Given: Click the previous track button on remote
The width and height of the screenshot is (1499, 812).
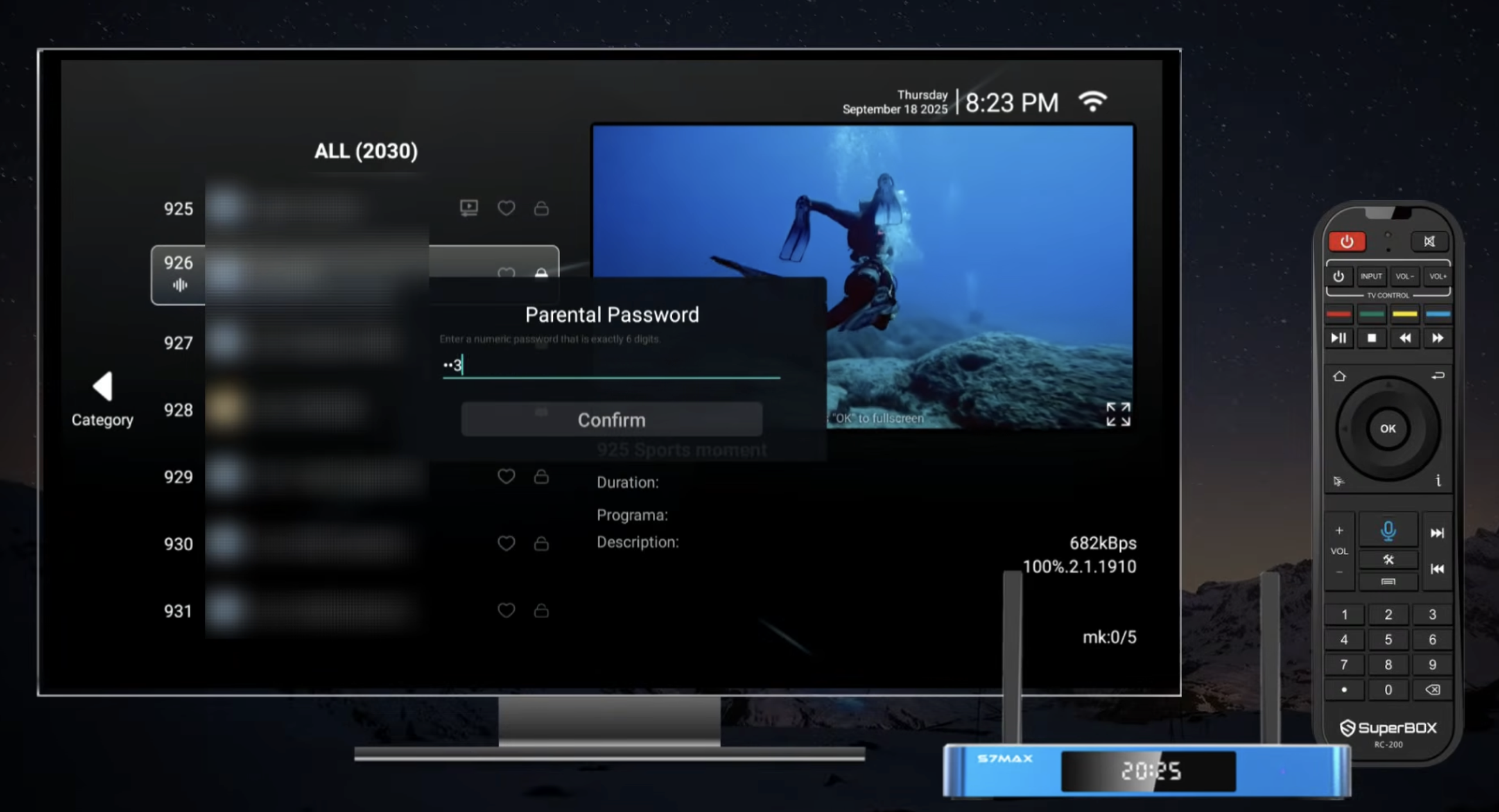Looking at the screenshot, I should tap(1437, 568).
